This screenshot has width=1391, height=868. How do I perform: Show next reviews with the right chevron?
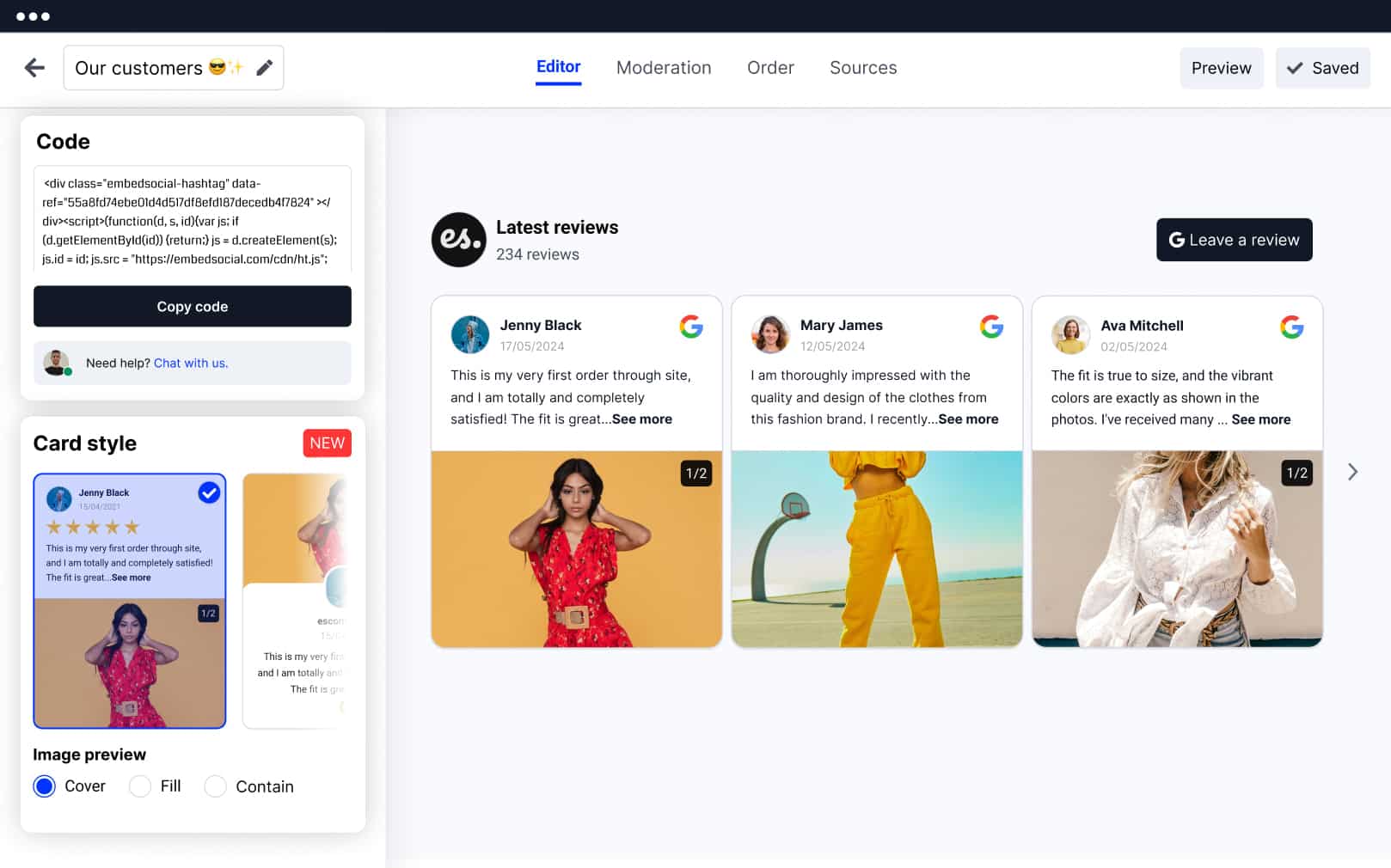coord(1352,472)
